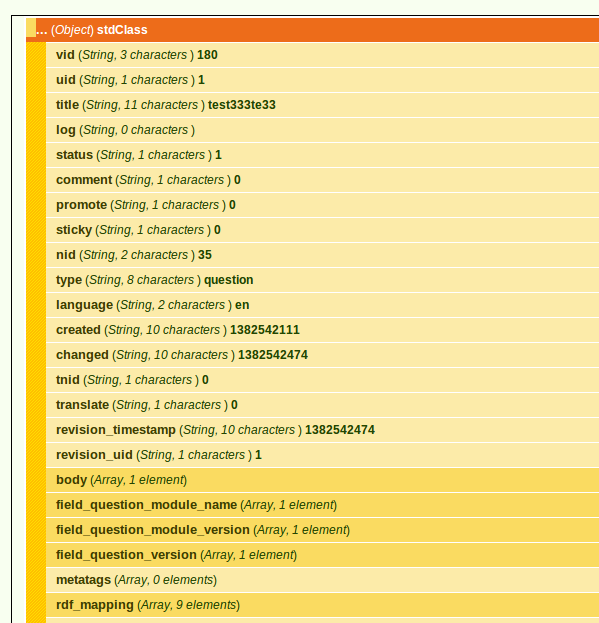This screenshot has width=599, height=623.
Task: Select the vid row showing 180
Action: click(x=323, y=55)
